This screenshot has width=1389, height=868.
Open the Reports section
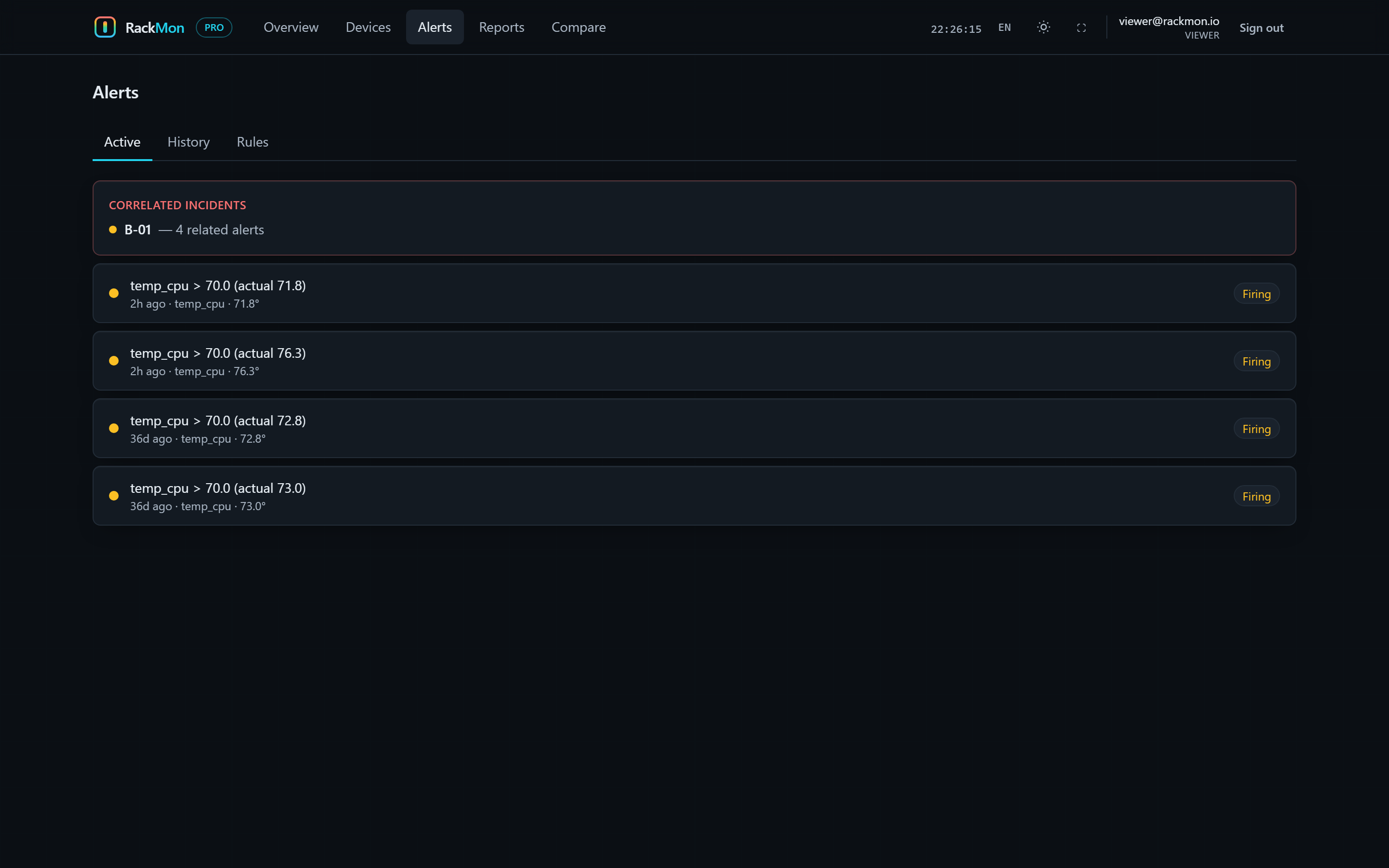(502, 27)
